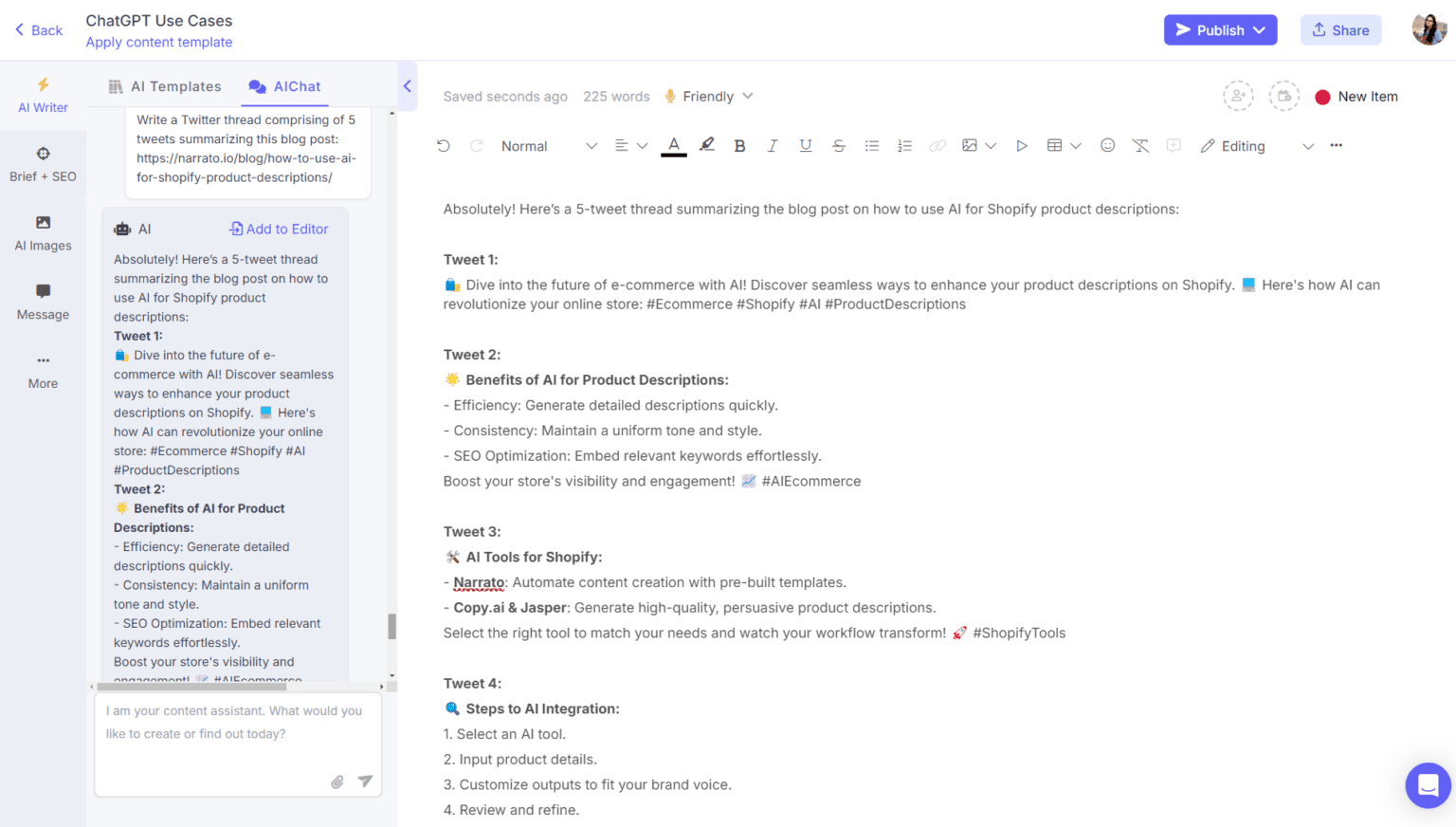Open the red New Item status picker
Image resolution: width=1456 pixels, height=827 pixels.
coord(1357,96)
